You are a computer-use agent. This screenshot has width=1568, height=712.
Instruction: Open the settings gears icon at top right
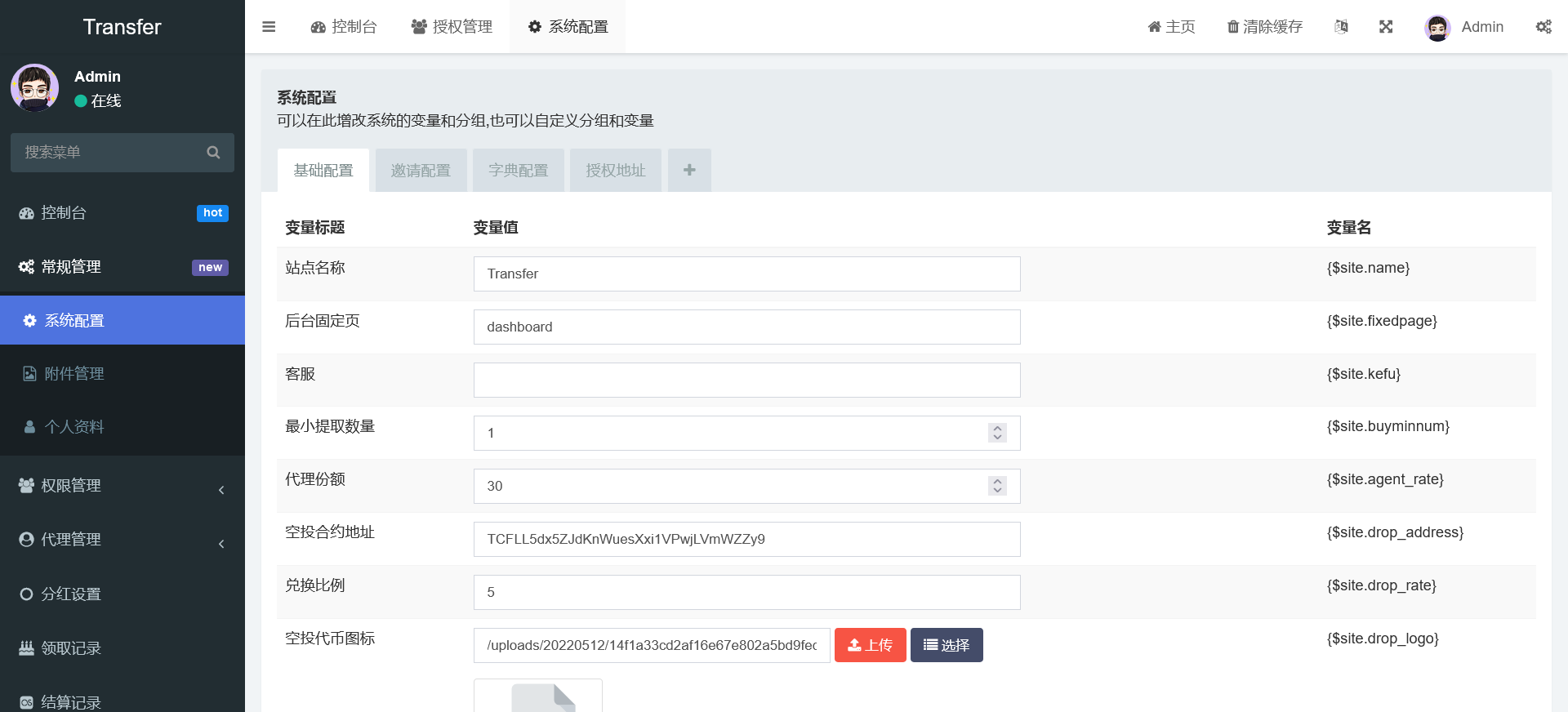(1543, 27)
